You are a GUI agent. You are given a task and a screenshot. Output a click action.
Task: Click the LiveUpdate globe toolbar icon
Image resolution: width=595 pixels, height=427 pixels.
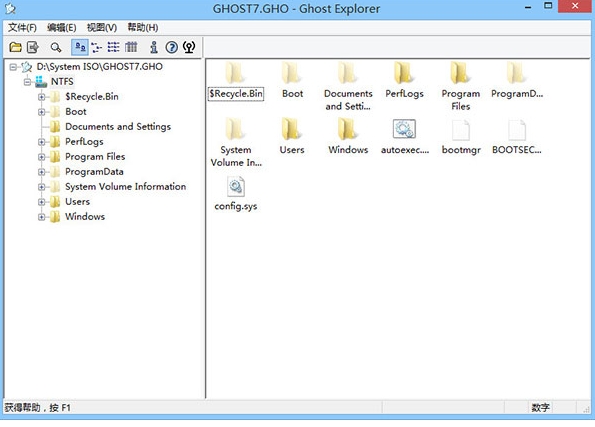[189, 47]
